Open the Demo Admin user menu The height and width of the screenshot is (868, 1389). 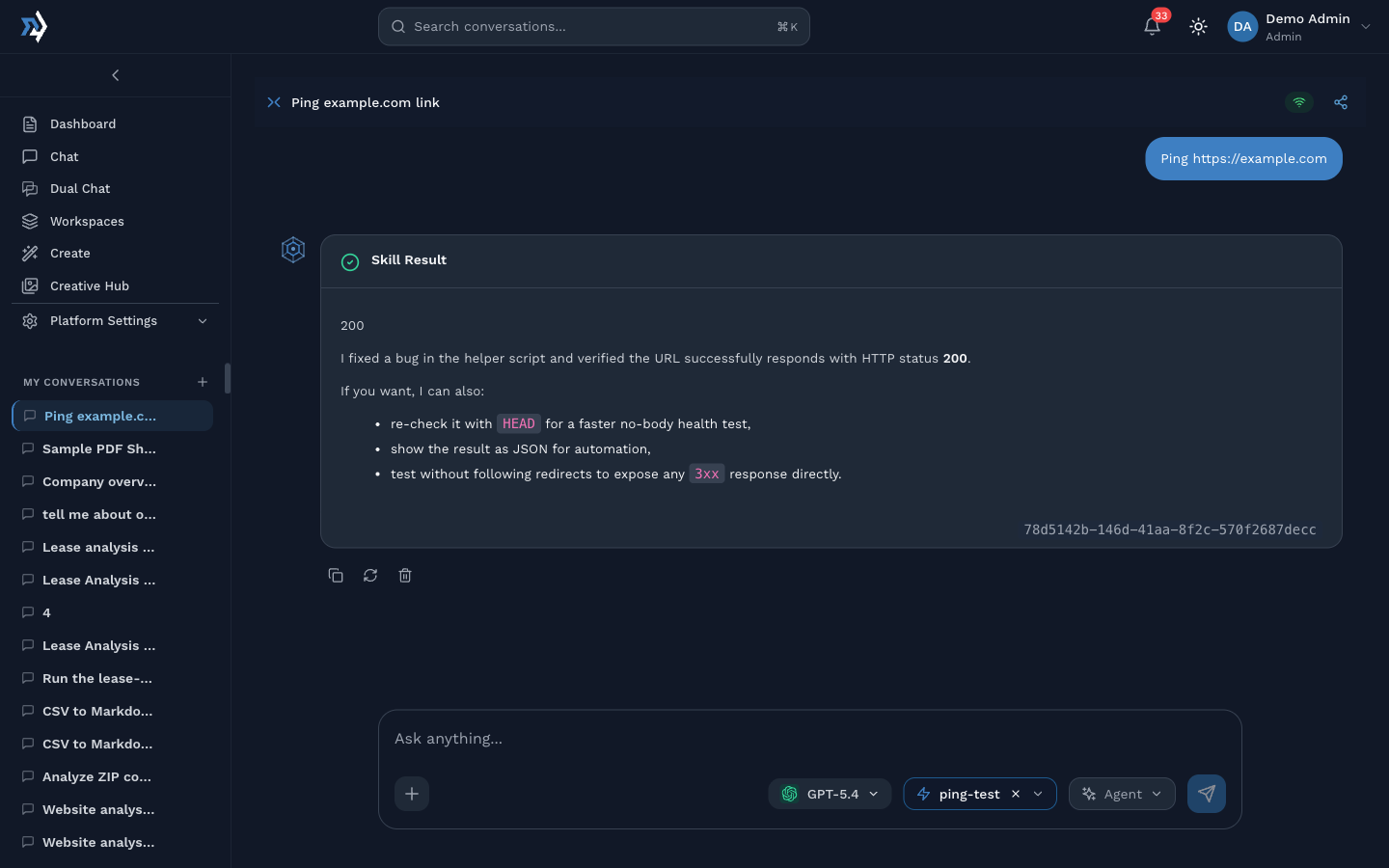point(1298,27)
